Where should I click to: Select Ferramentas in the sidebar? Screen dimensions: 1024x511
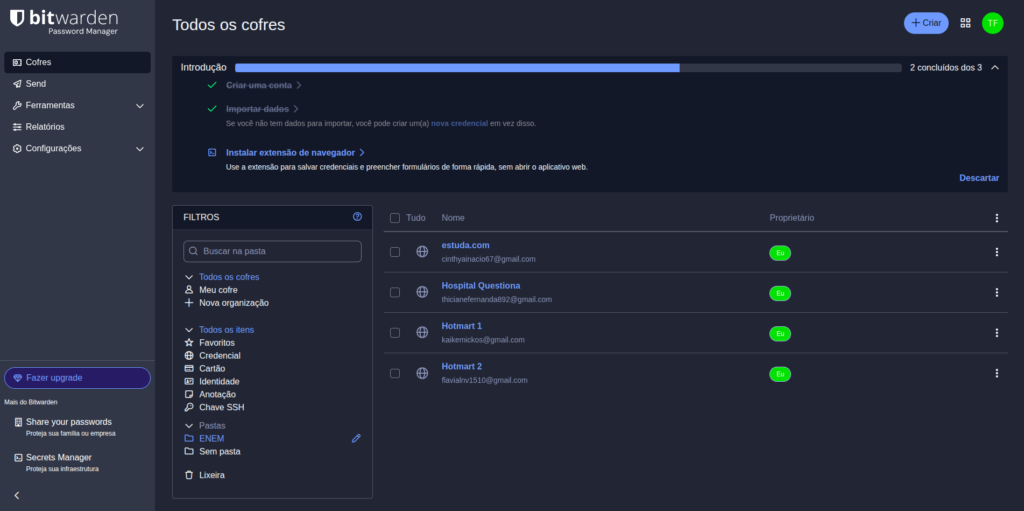[77, 105]
